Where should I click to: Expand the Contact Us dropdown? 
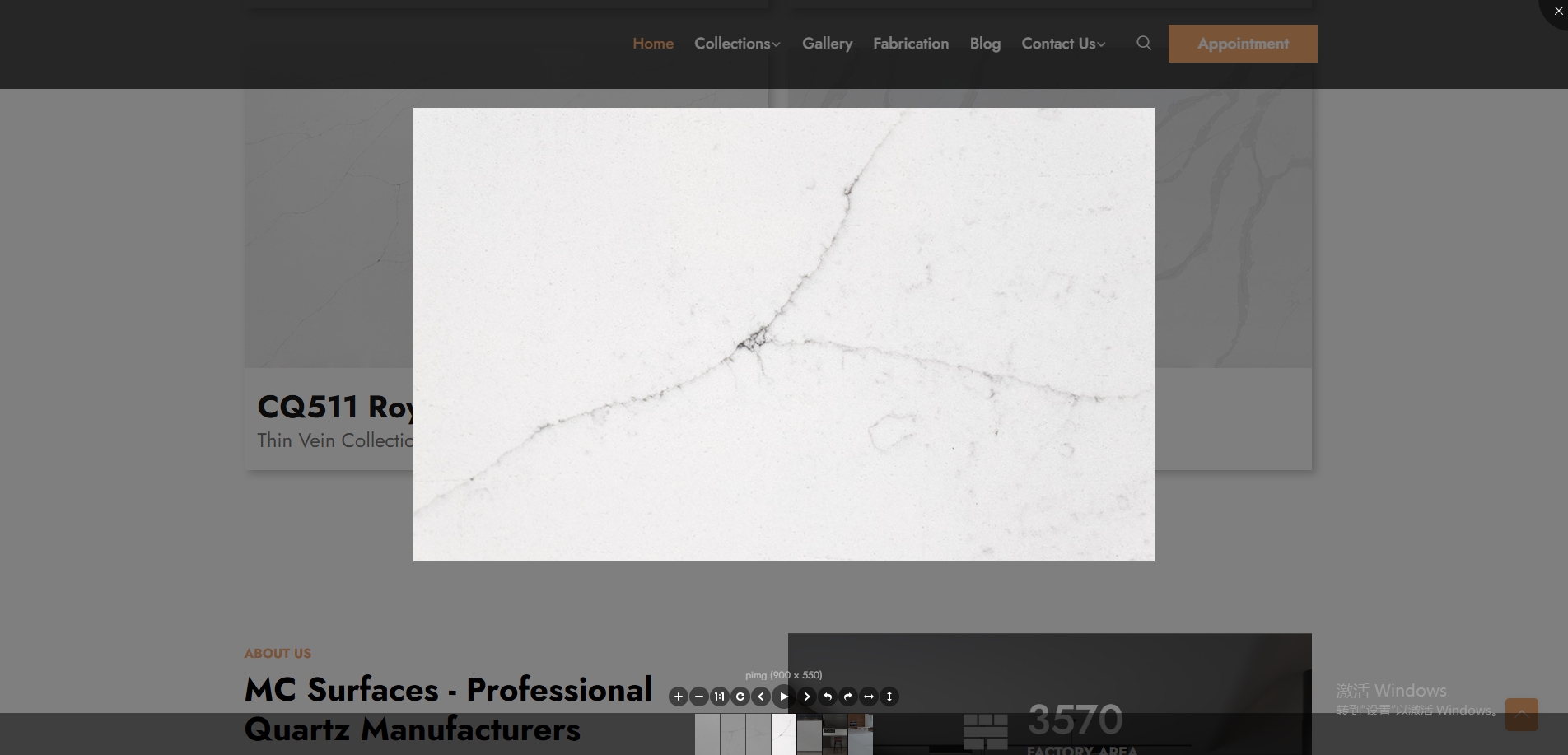pyautogui.click(x=1063, y=44)
